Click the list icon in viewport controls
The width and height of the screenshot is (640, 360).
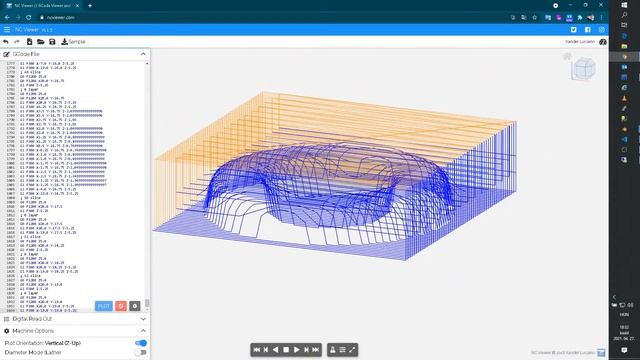click(342, 350)
